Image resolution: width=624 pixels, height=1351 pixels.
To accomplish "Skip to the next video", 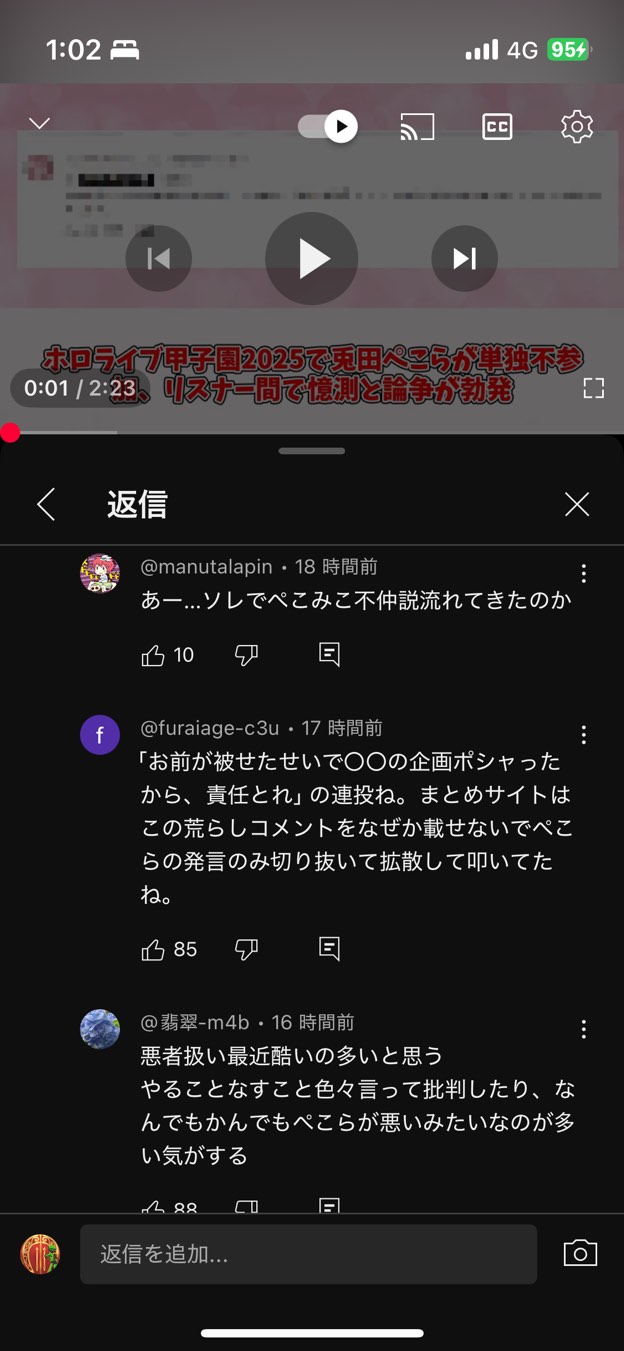I will pos(464,259).
